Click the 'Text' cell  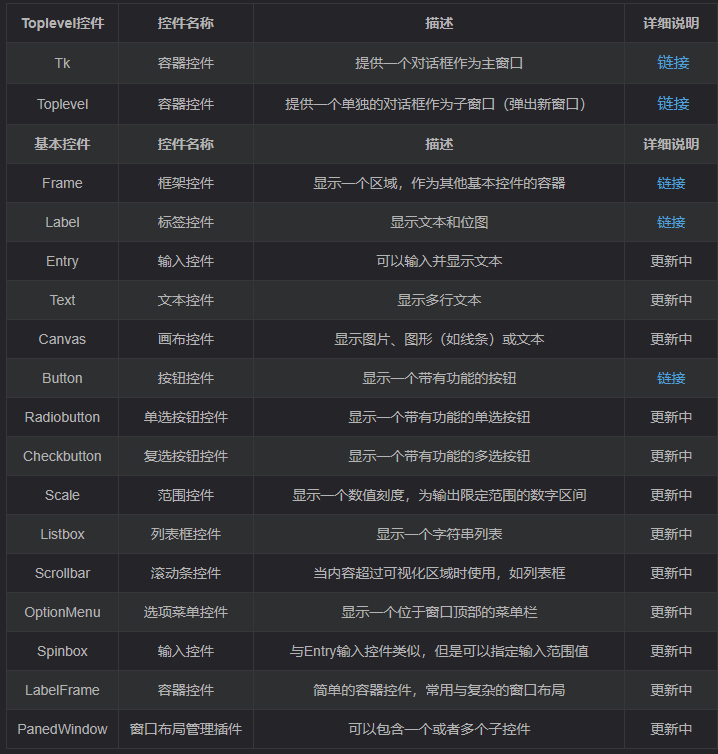coord(63,300)
